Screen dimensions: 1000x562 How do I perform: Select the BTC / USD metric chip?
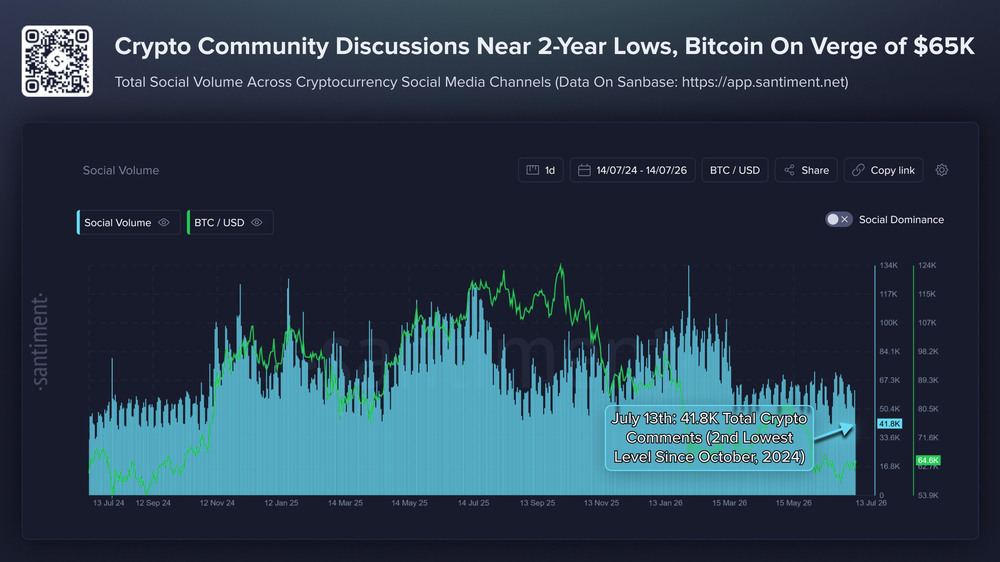[x=230, y=223]
